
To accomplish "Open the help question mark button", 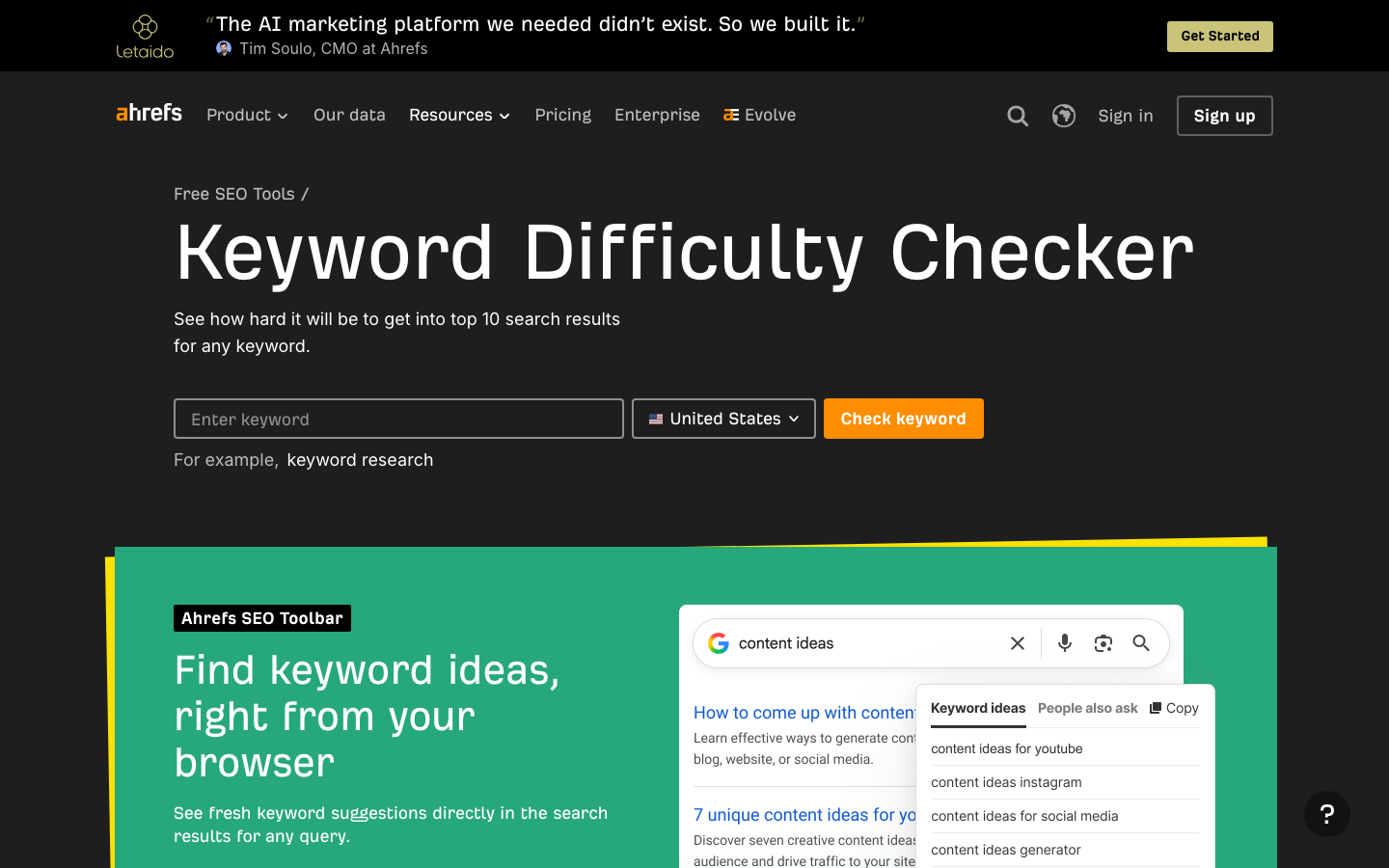I will [x=1327, y=814].
